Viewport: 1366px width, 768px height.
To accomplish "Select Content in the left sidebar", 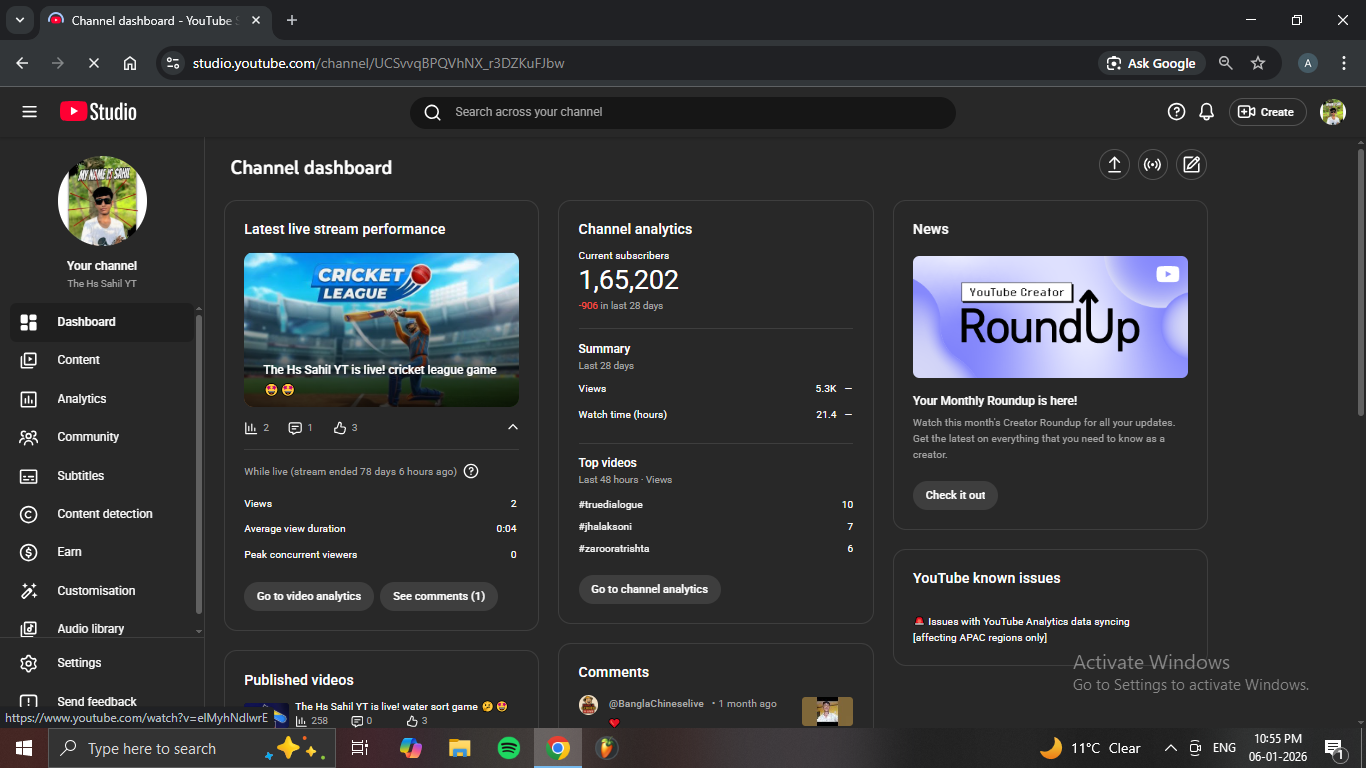I will (x=78, y=360).
